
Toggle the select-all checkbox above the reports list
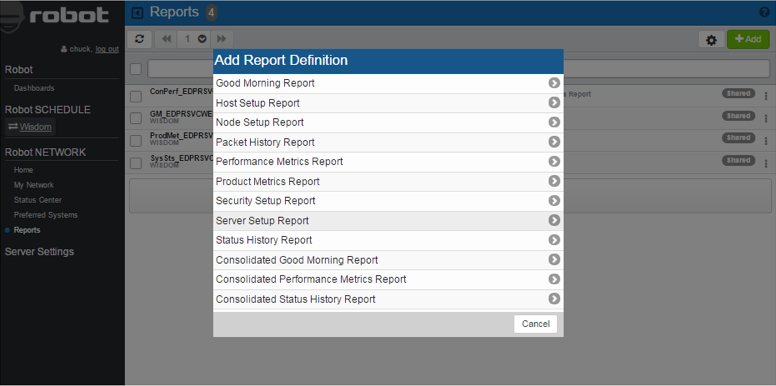[136, 69]
